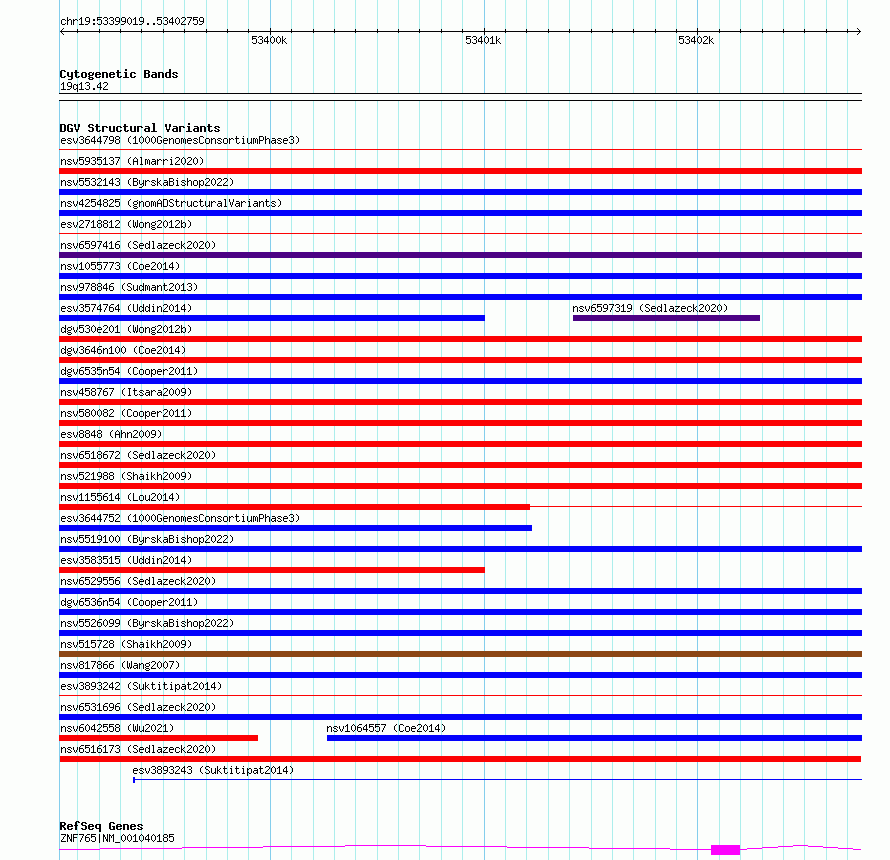Viewport: 890px width, 860px height.
Task: Select nsv515728 (Shaikh2009) variant label
Action: tap(126, 644)
